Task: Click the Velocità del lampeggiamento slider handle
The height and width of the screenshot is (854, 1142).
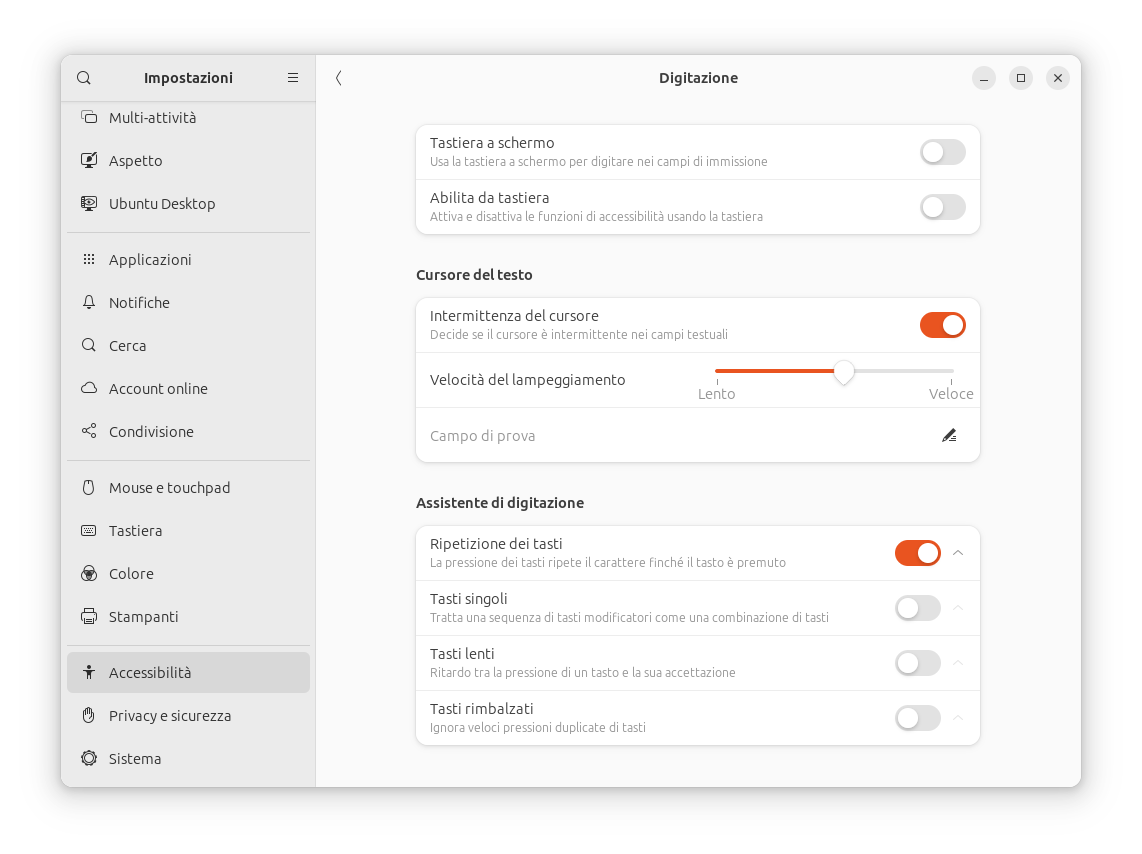Action: (844, 372)
